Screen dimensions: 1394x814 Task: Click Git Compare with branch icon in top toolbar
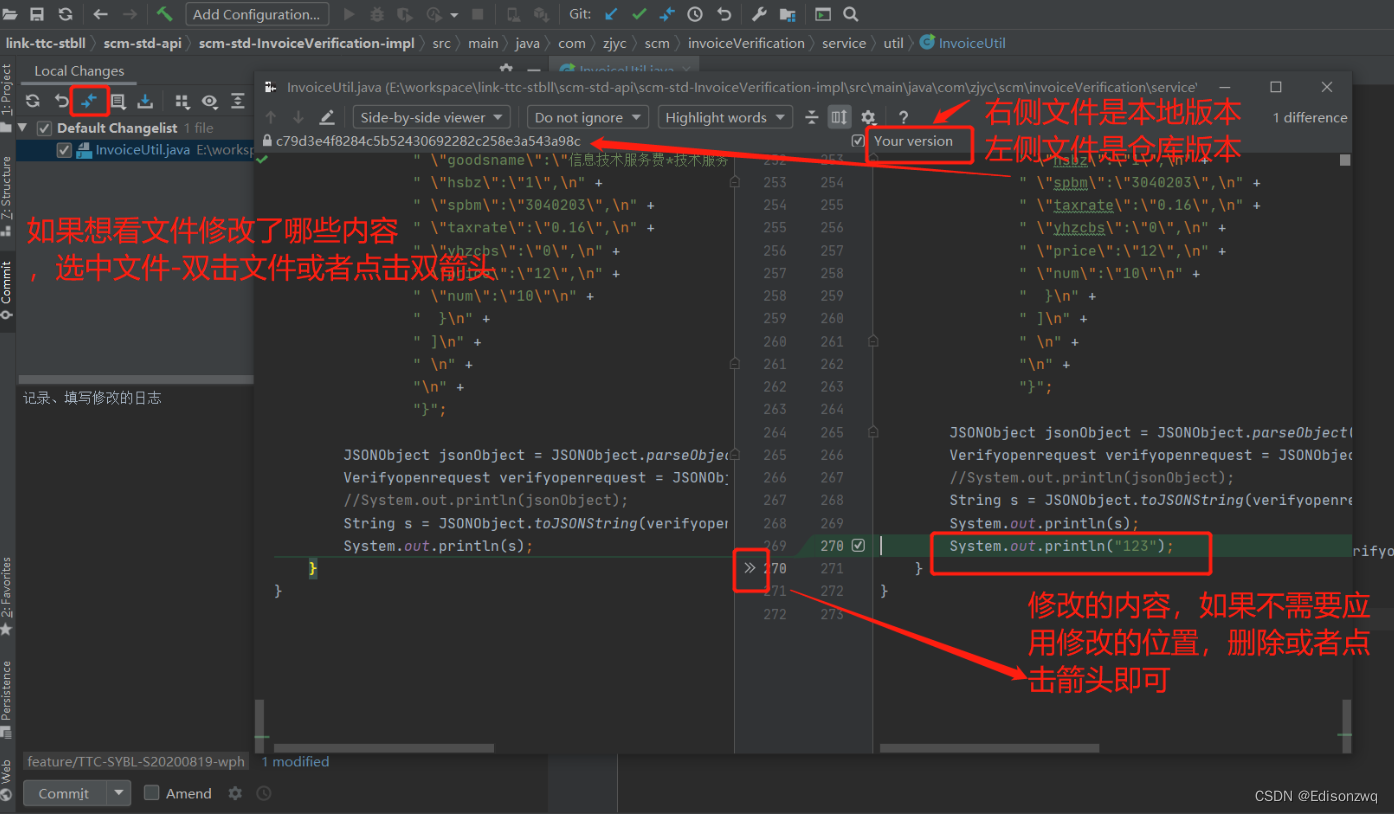667,14
